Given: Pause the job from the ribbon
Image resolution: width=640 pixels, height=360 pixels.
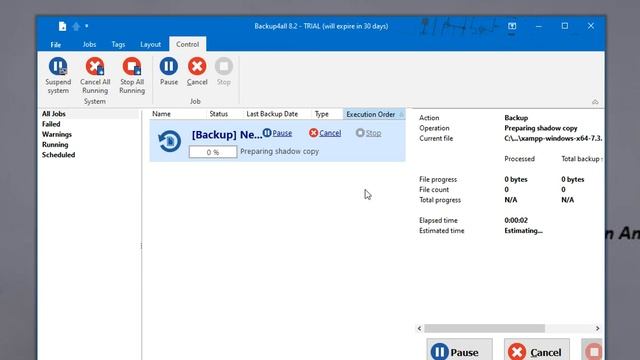Looking at the screenshot, I should tap(169, 72).
